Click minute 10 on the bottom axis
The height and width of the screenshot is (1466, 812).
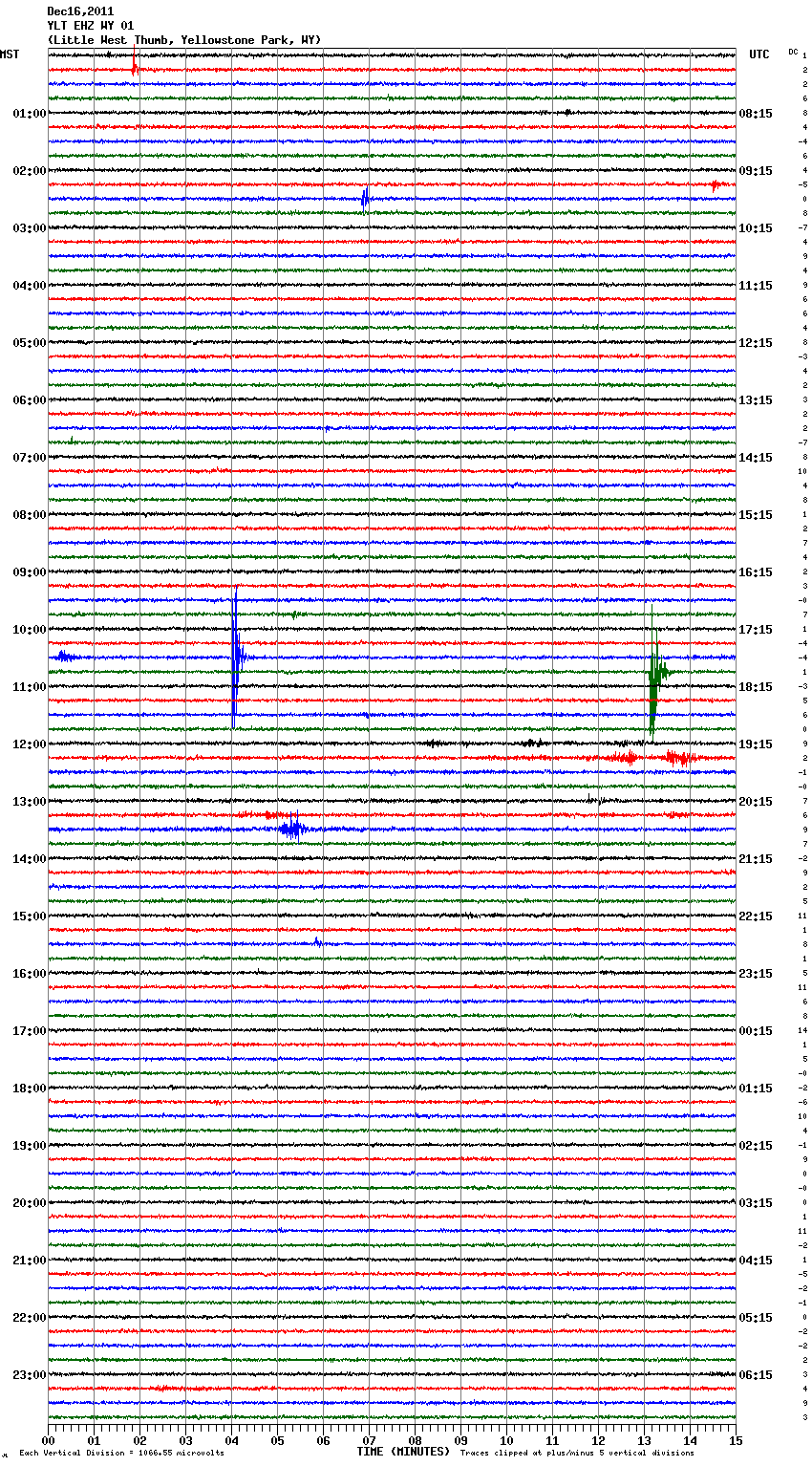(x=506, y=1440)
